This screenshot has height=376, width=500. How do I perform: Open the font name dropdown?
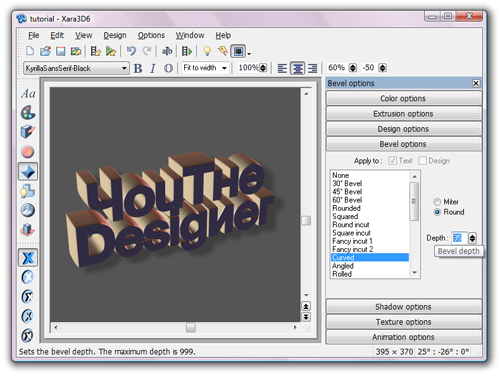124,68
